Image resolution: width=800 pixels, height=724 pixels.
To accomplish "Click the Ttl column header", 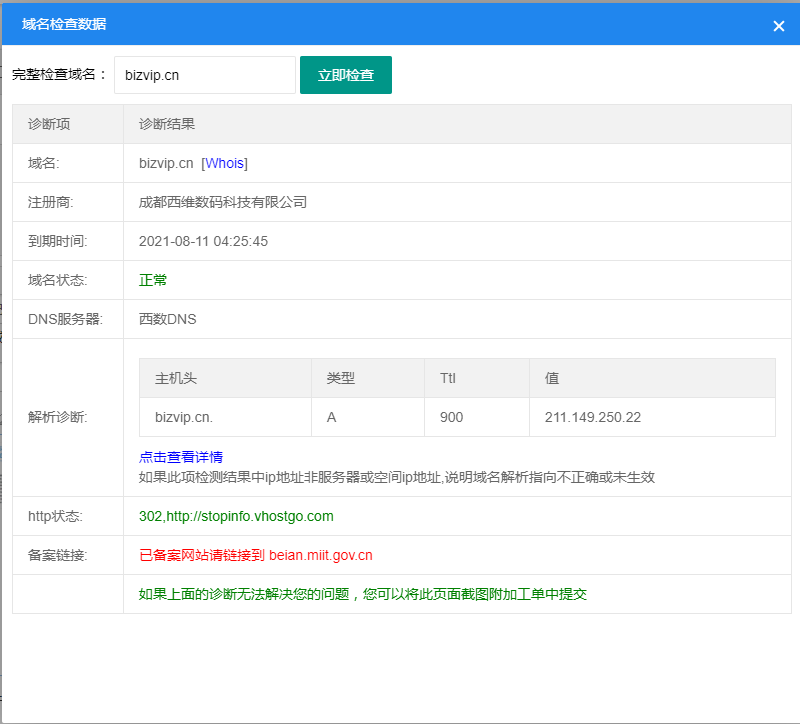I will (x=448, y=379).
